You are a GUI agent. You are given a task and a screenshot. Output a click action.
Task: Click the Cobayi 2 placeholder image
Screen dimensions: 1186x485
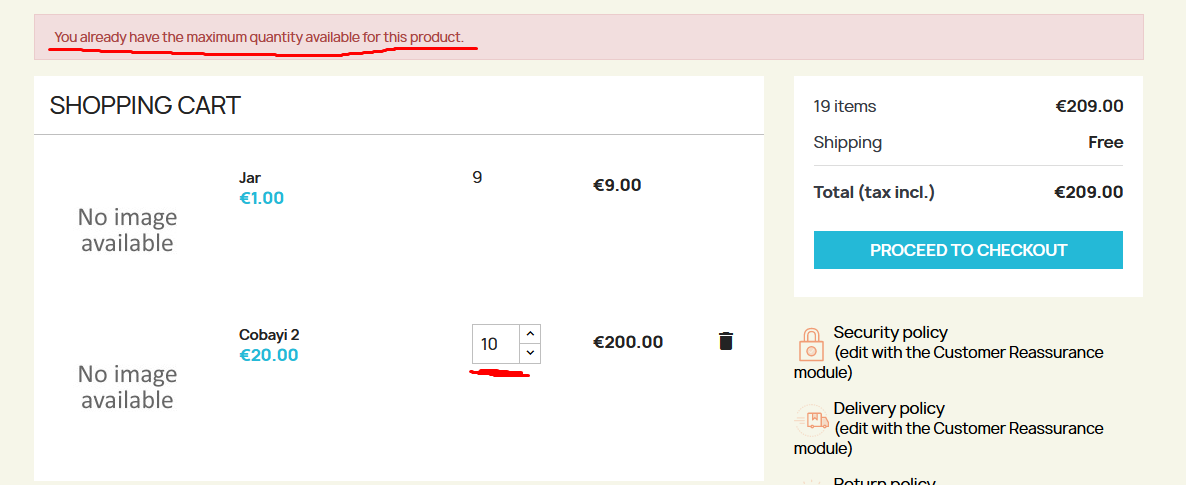(127, 387)
